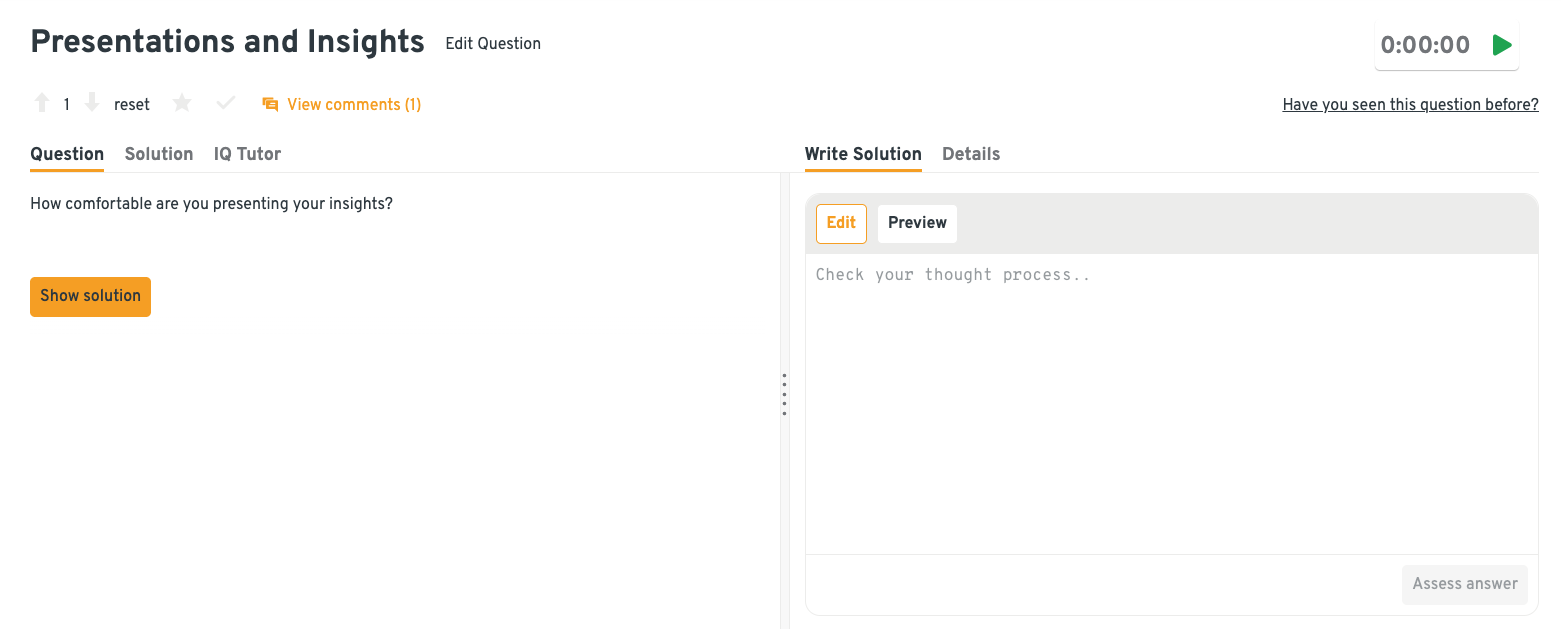Select the Question tab

(x=67, y=154)
